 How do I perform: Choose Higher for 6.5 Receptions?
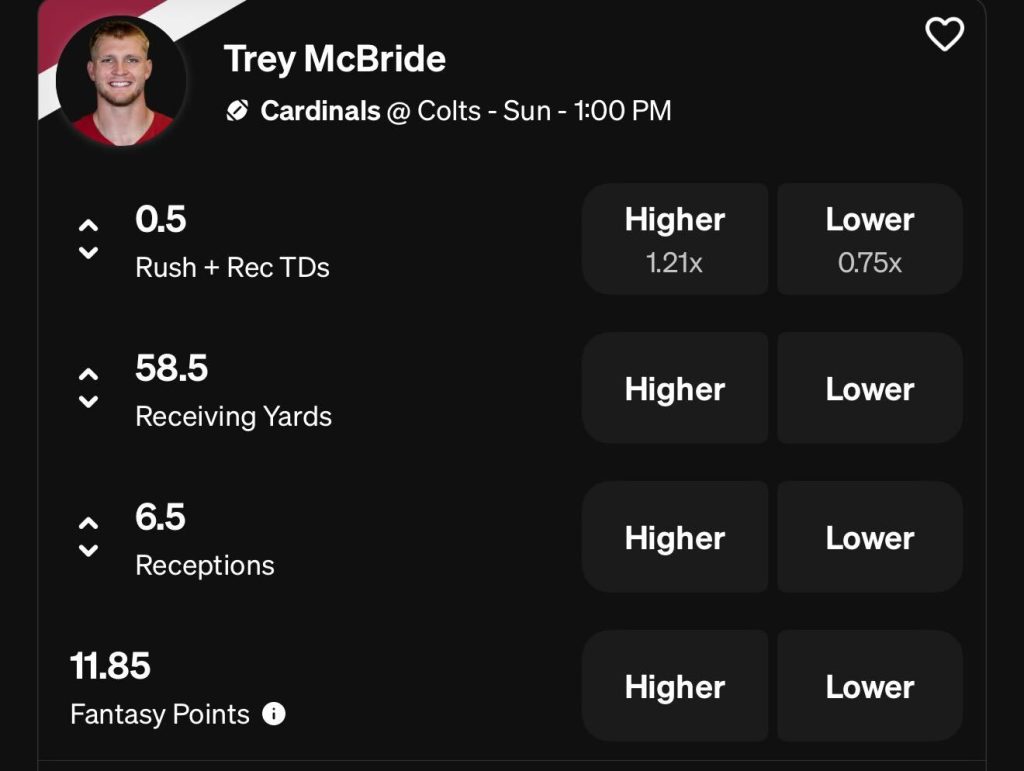point(675,537)
